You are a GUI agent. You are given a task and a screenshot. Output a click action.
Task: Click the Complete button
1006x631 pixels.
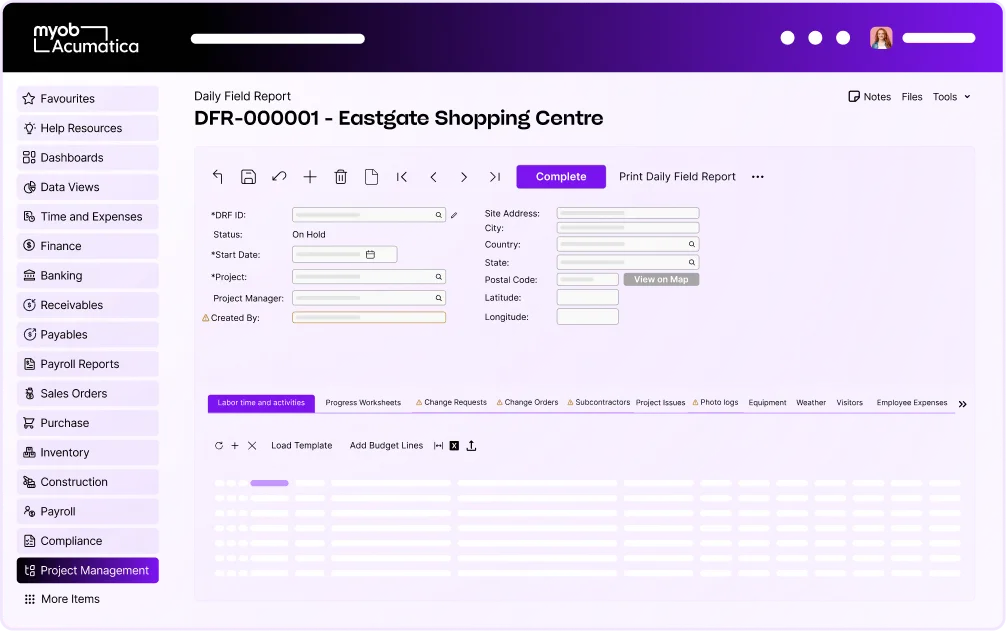(560, 176)
